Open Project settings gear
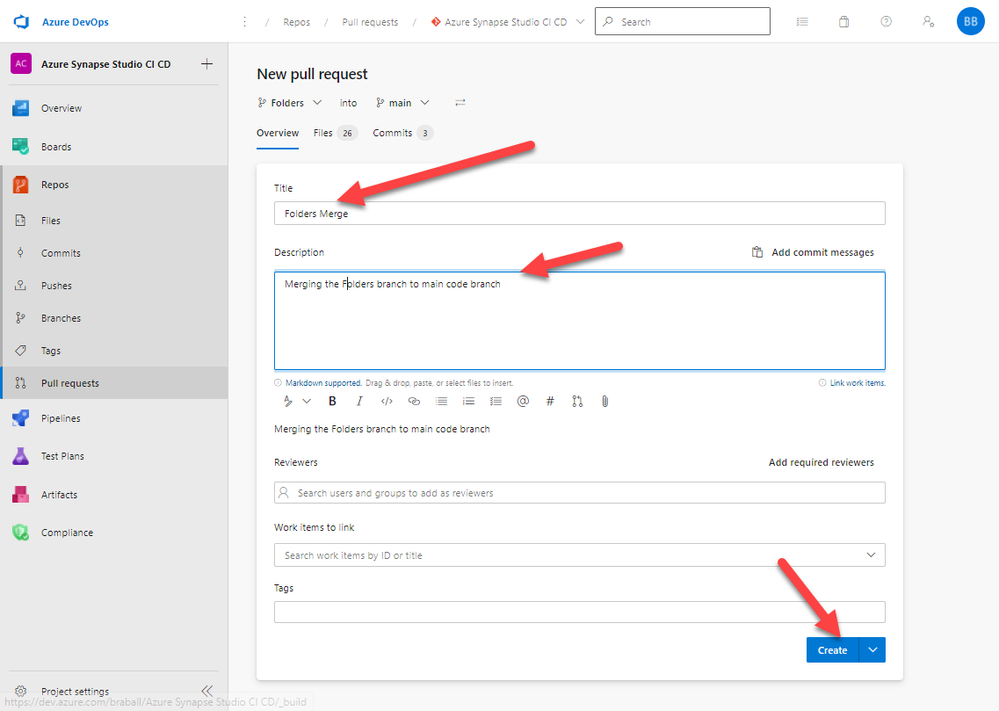 [x=21, y=691]
